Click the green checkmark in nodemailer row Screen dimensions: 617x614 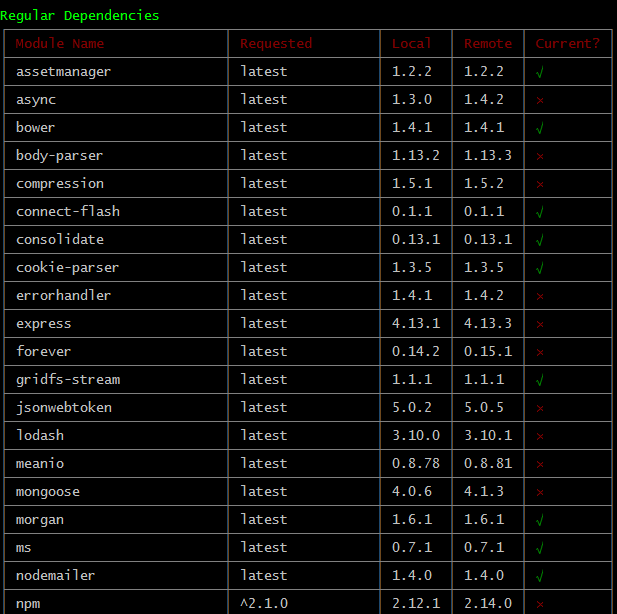(540, 577)
